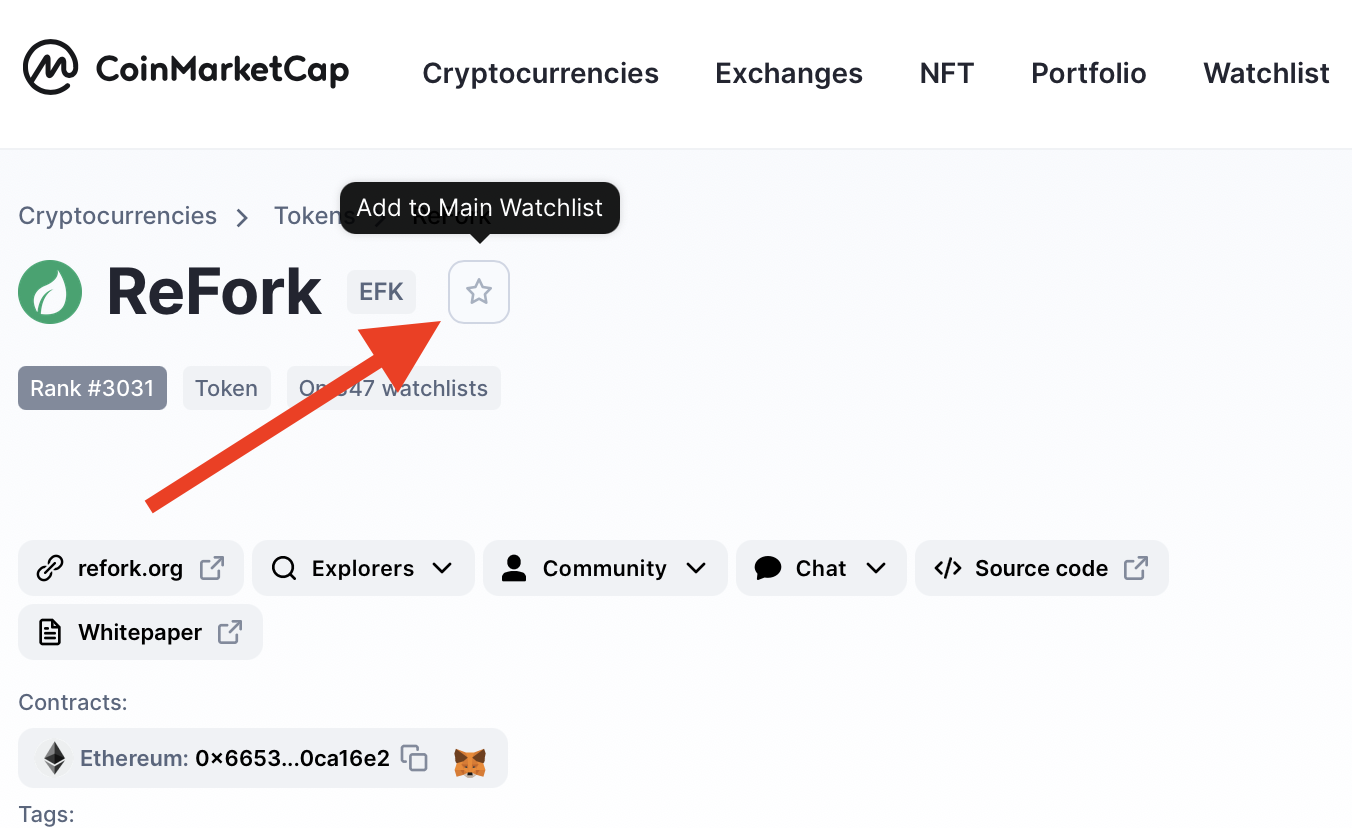The height and width of the screenshot is (828, 1352).
Task: Click the Rank #3031 badge
Action: tap(92, 388)
